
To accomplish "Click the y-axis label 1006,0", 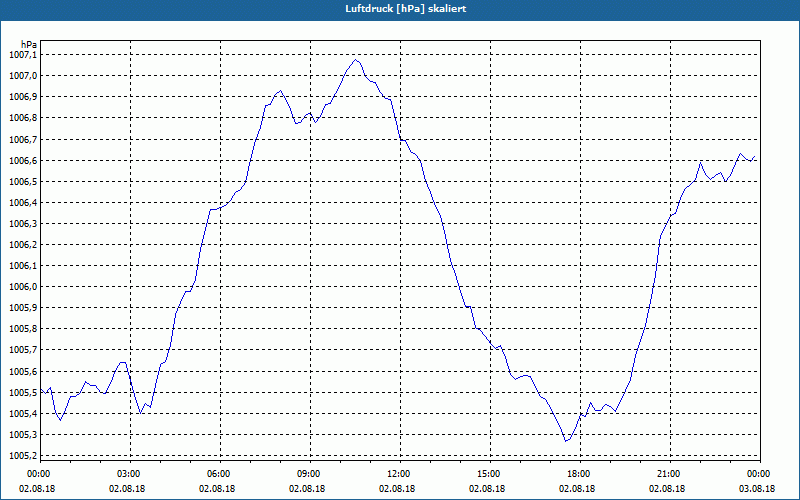I will tap(23, 286).
